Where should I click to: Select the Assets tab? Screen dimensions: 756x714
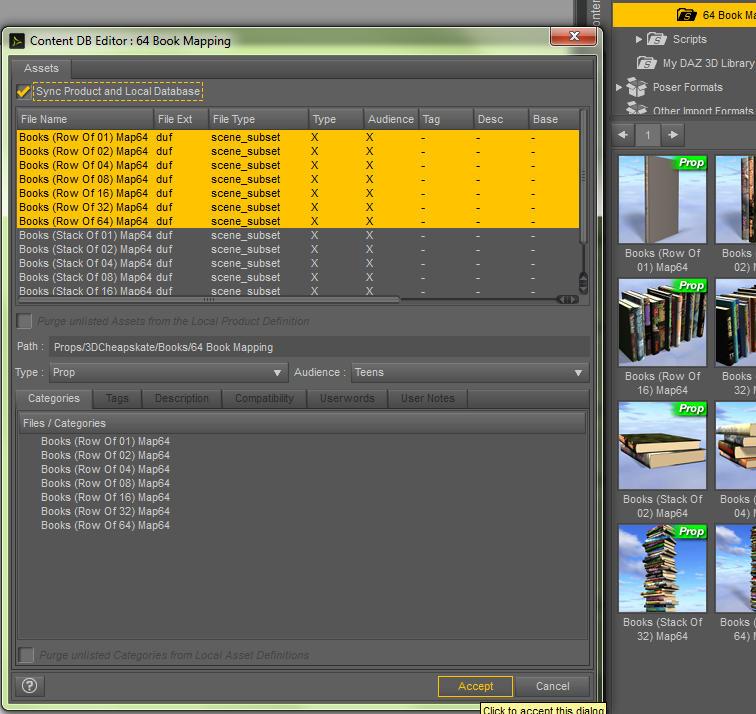(41, 68)
